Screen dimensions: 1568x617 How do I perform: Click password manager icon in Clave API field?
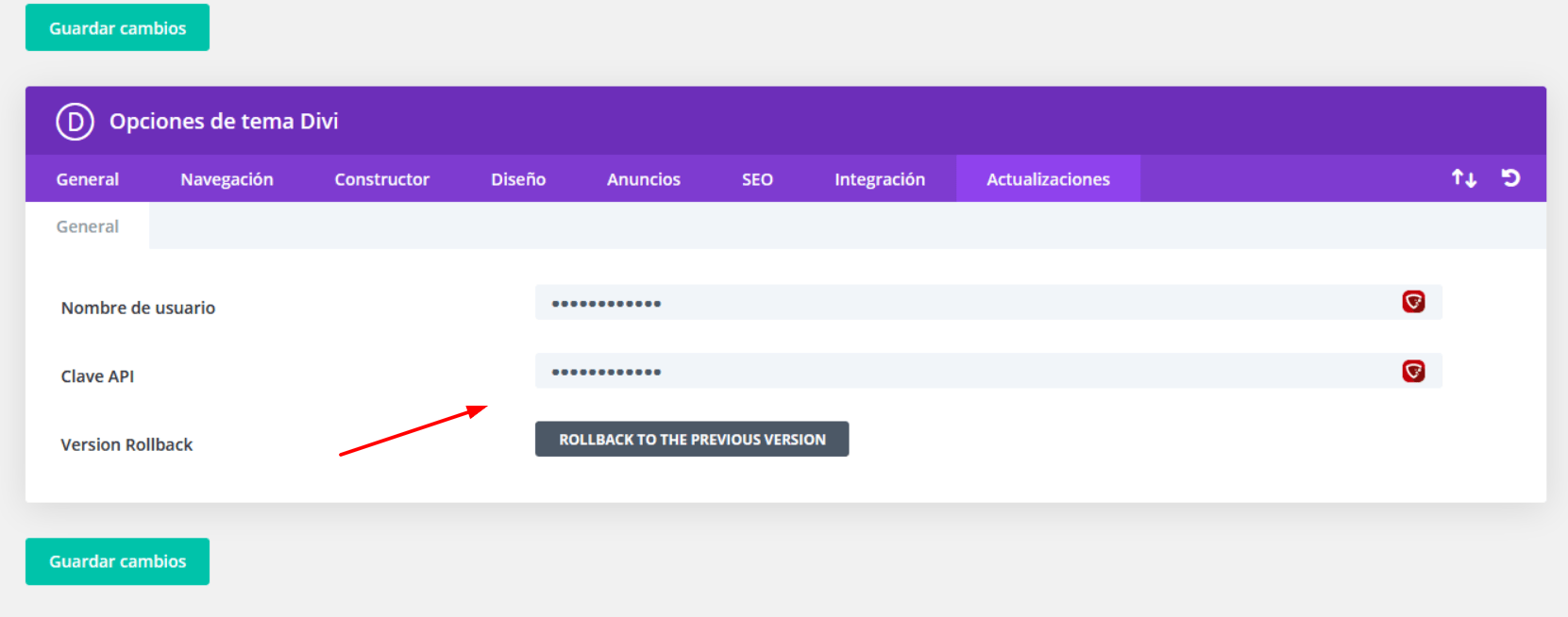[x=1413, y=371]
